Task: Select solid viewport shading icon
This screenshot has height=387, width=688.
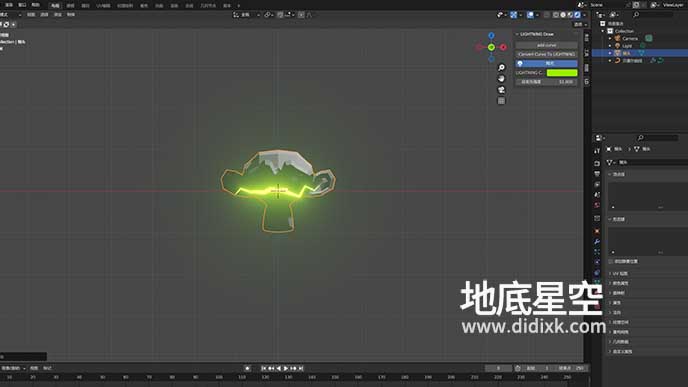Action: click(563, 15)
